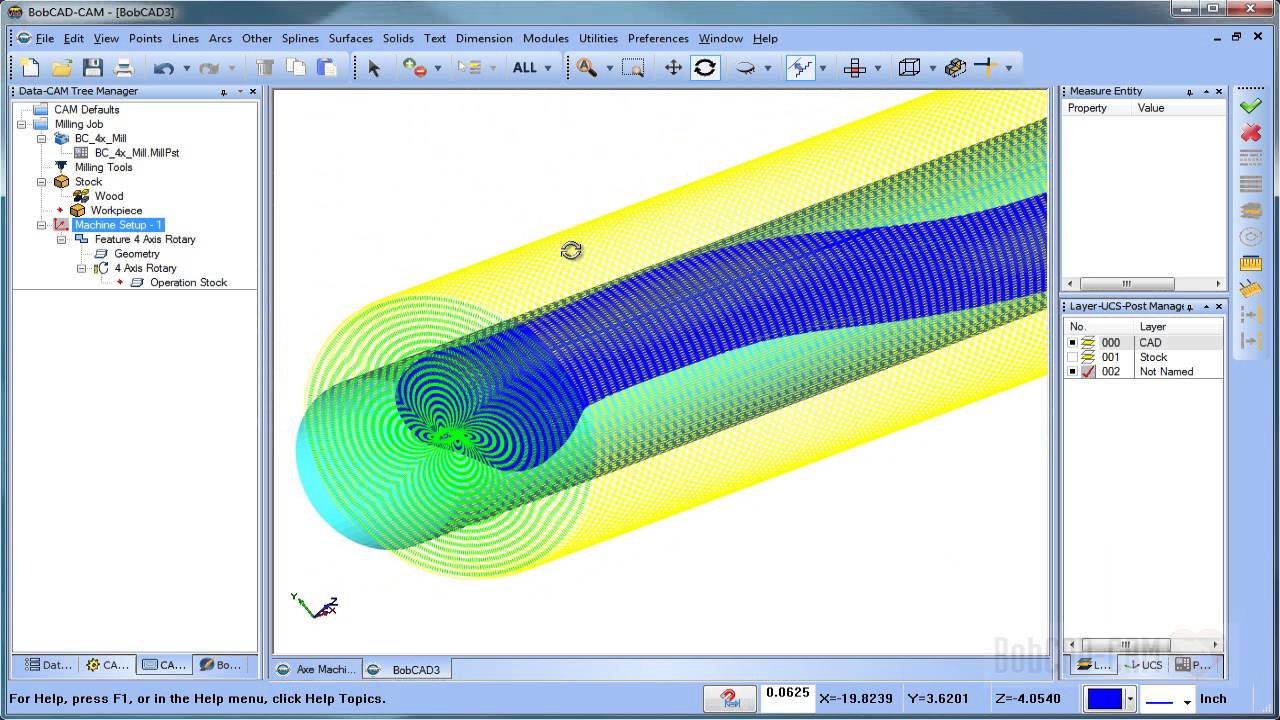Click the No. column header in layers

click(1099, 326)
